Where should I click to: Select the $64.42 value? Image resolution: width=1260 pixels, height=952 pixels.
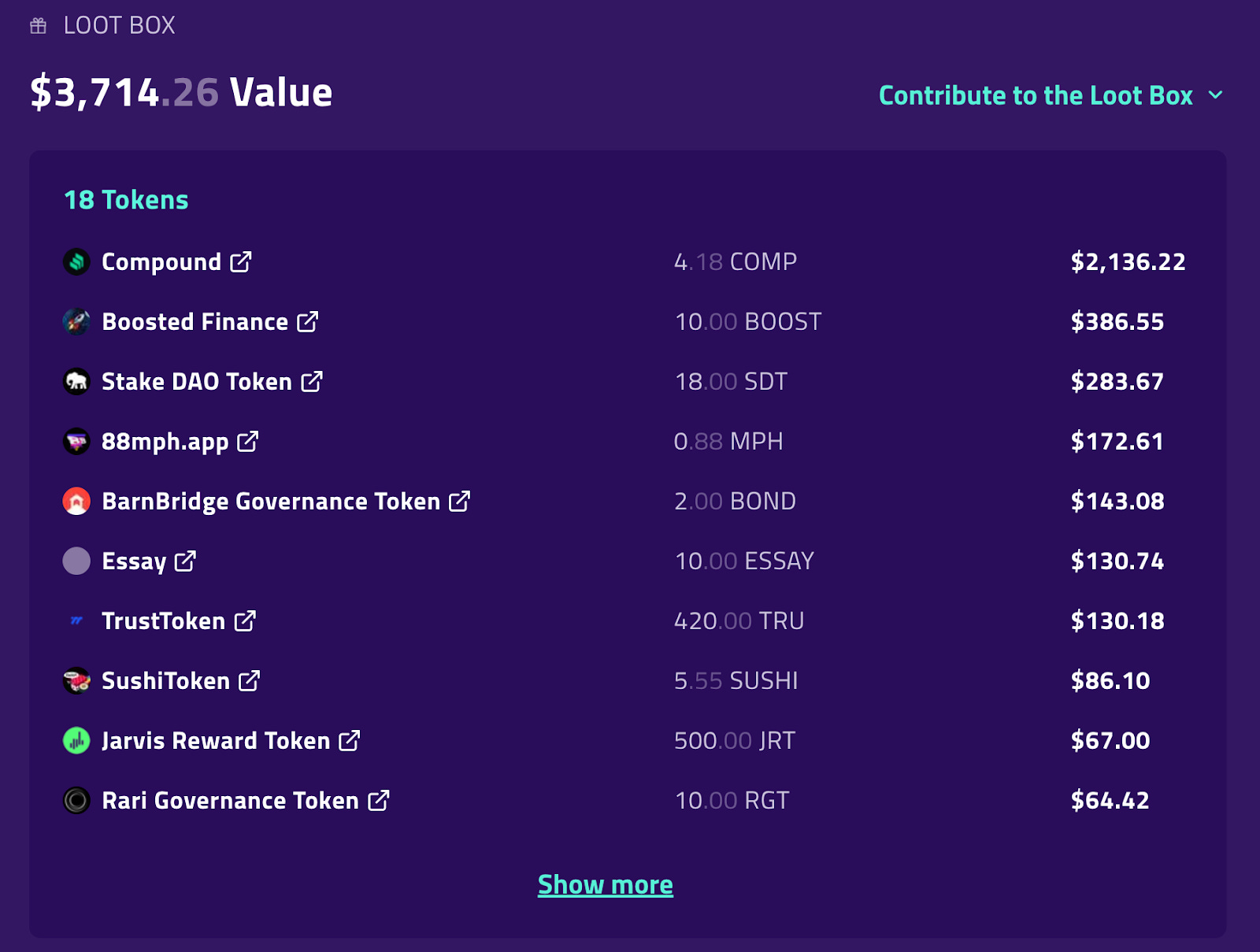[x=1110, y=800]
